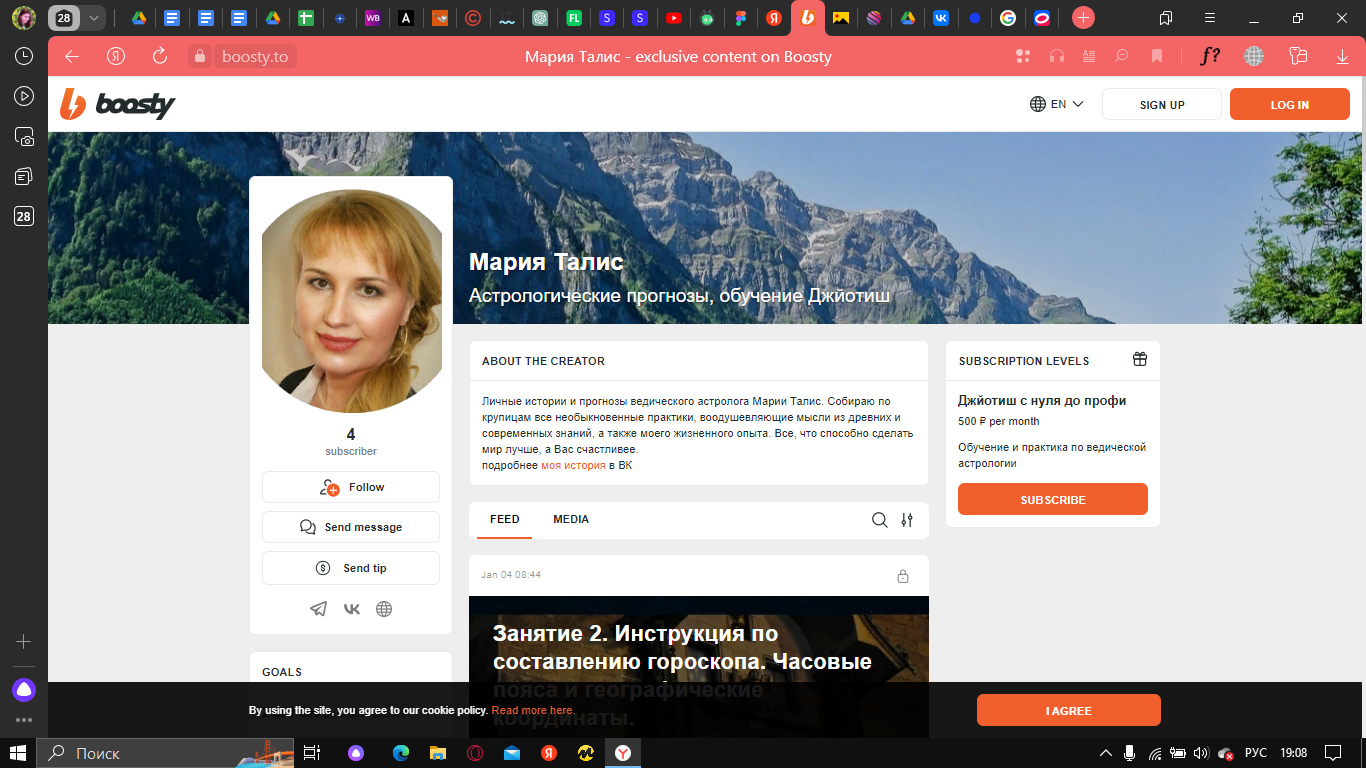Open sidebar video play icon

tap(24, 96)
